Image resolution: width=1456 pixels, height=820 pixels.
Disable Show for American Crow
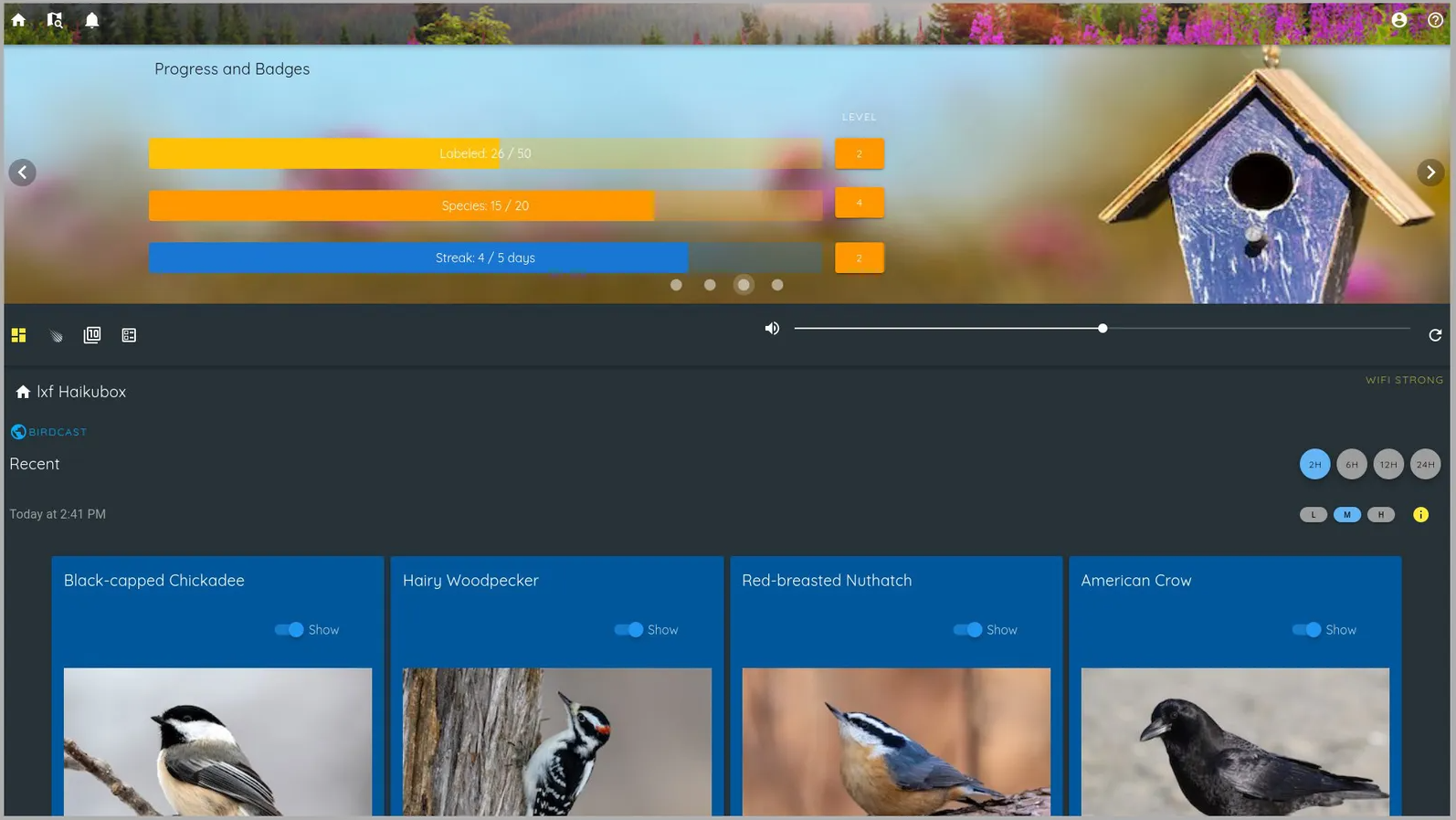coord(1306,630)
